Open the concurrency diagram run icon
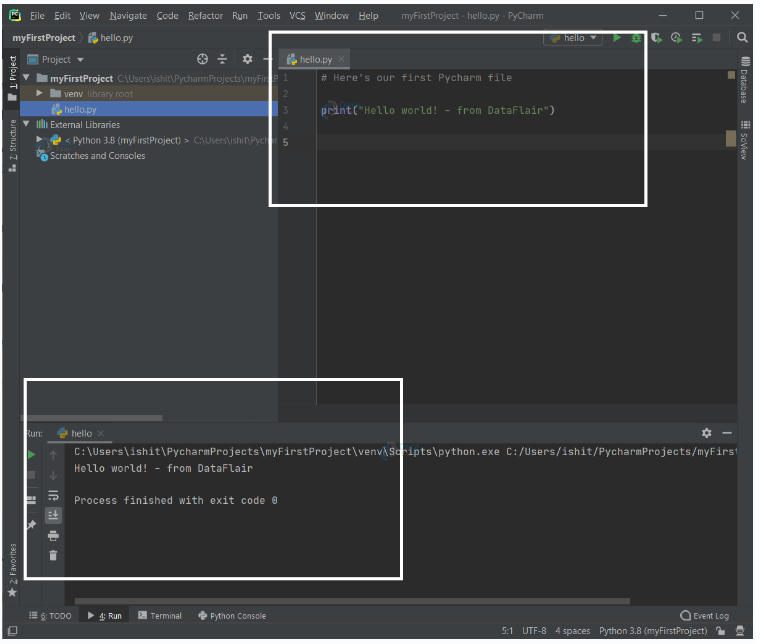769x644 pixels. 696,38
